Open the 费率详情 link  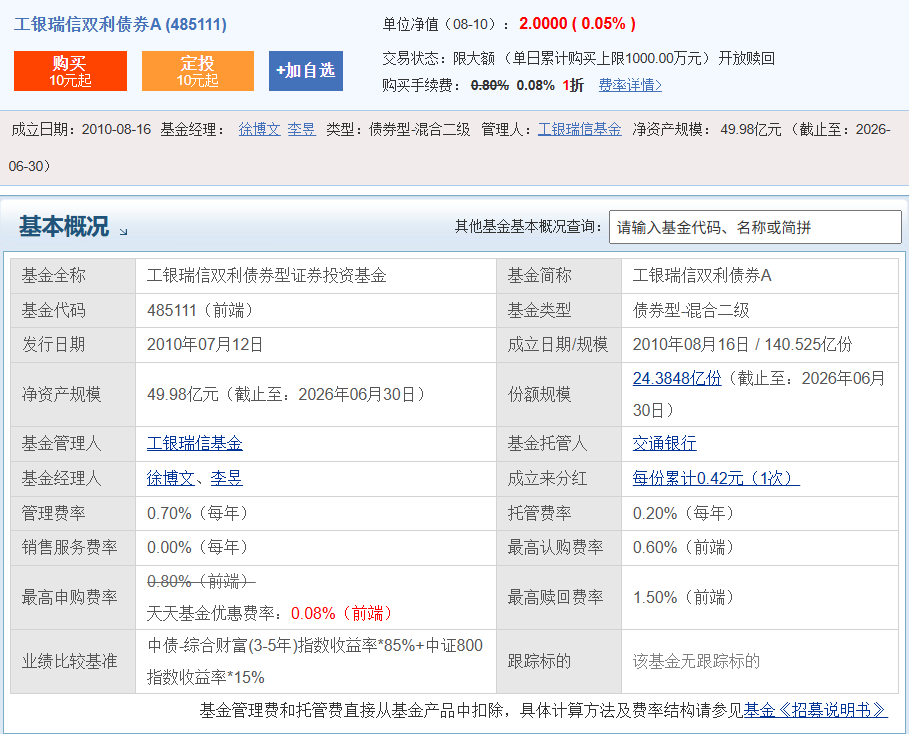(x=630, y=85)
